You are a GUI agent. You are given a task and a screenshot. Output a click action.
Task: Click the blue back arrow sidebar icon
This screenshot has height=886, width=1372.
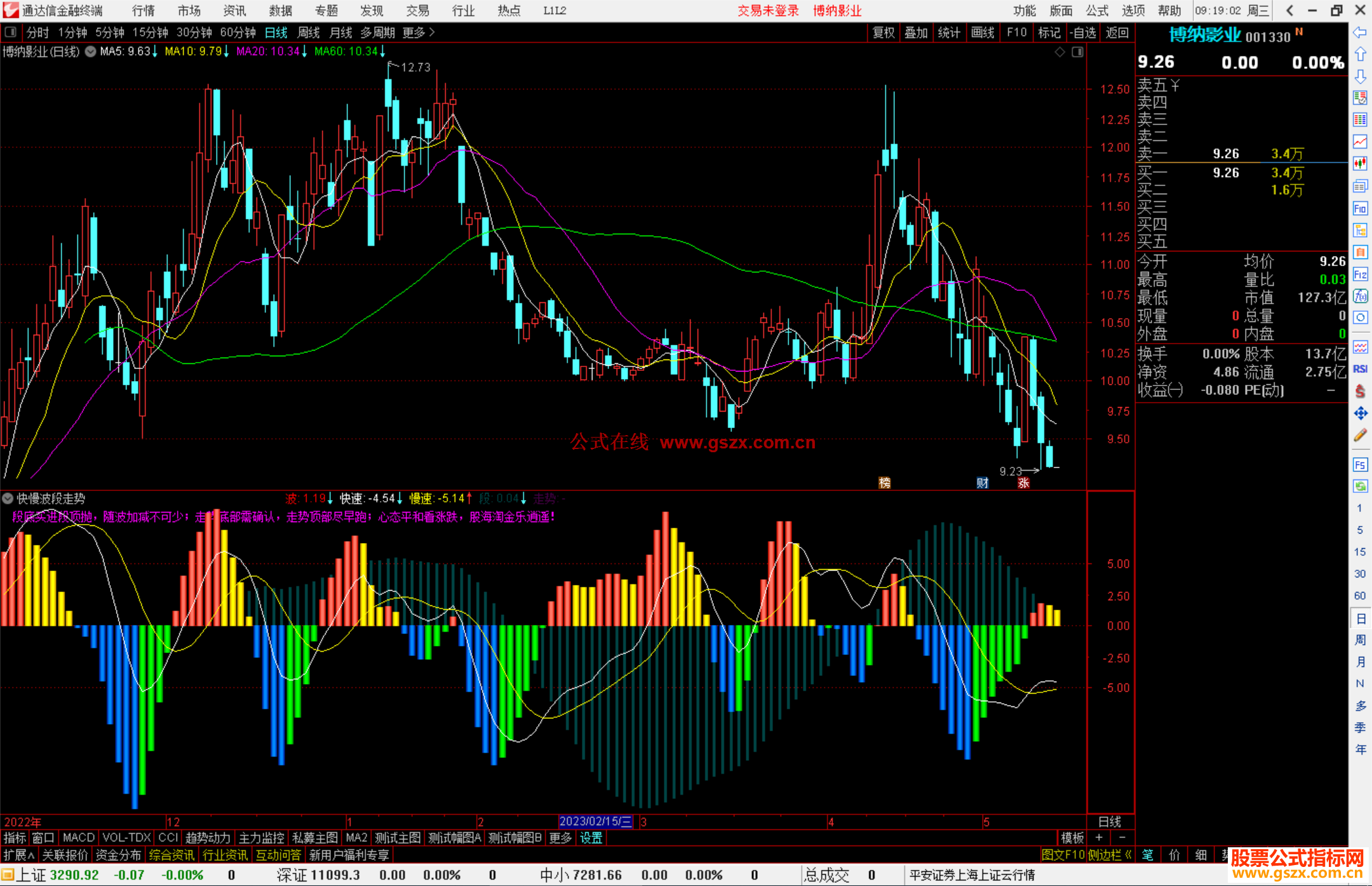coord(1360,32)
